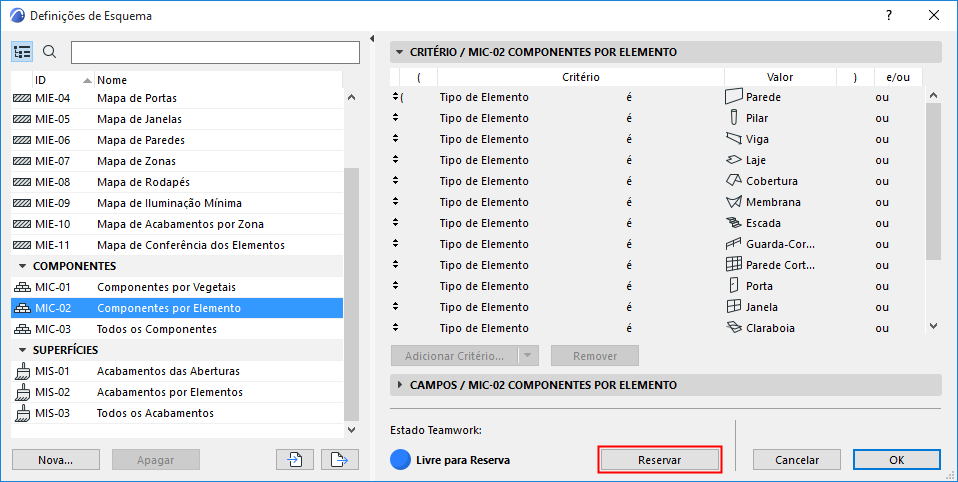Collapse the SUPERFÍCIES group
958x482 pixels.
point(22,349)
